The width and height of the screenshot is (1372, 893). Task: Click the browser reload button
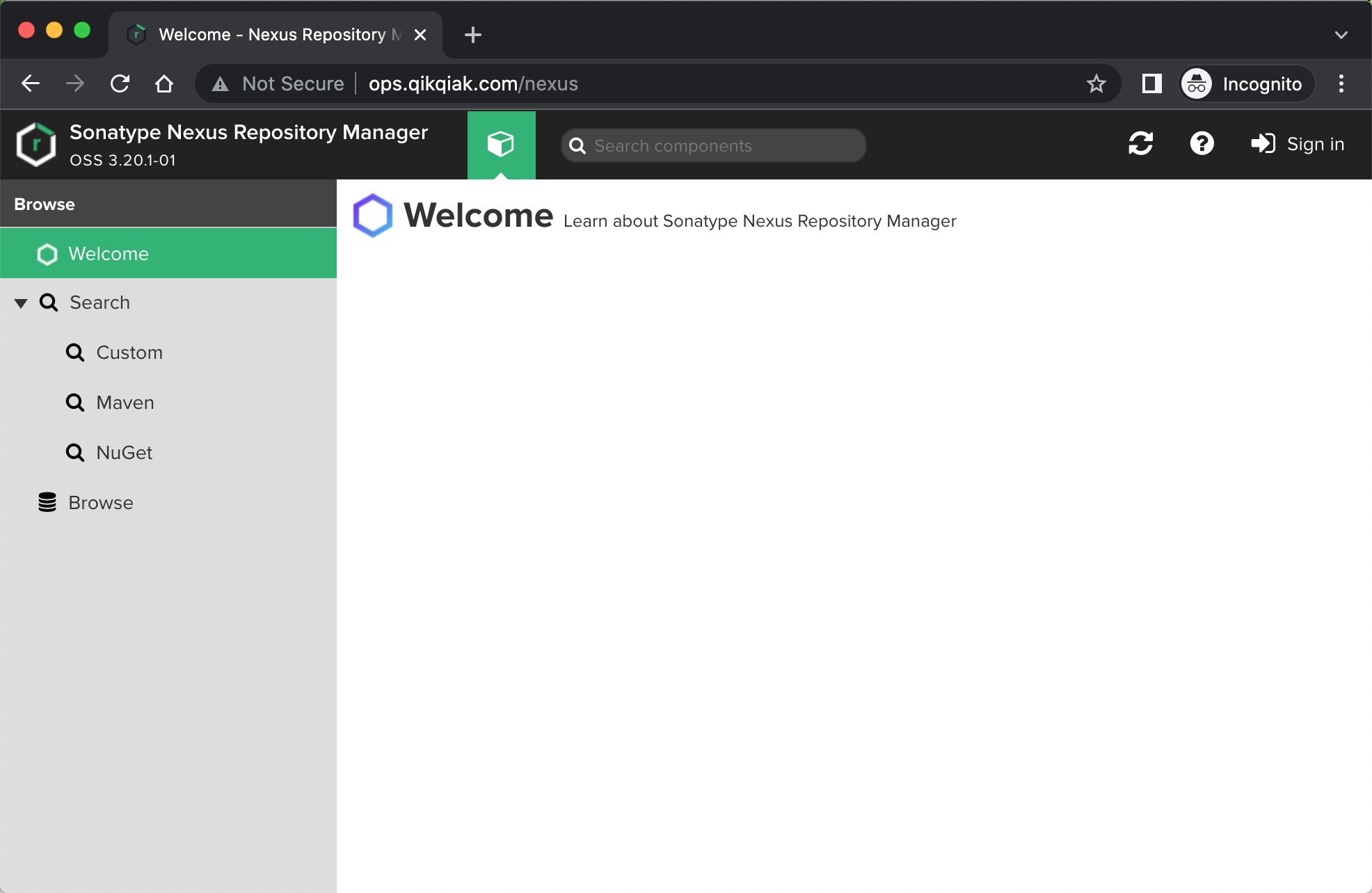tap(120, 83)
